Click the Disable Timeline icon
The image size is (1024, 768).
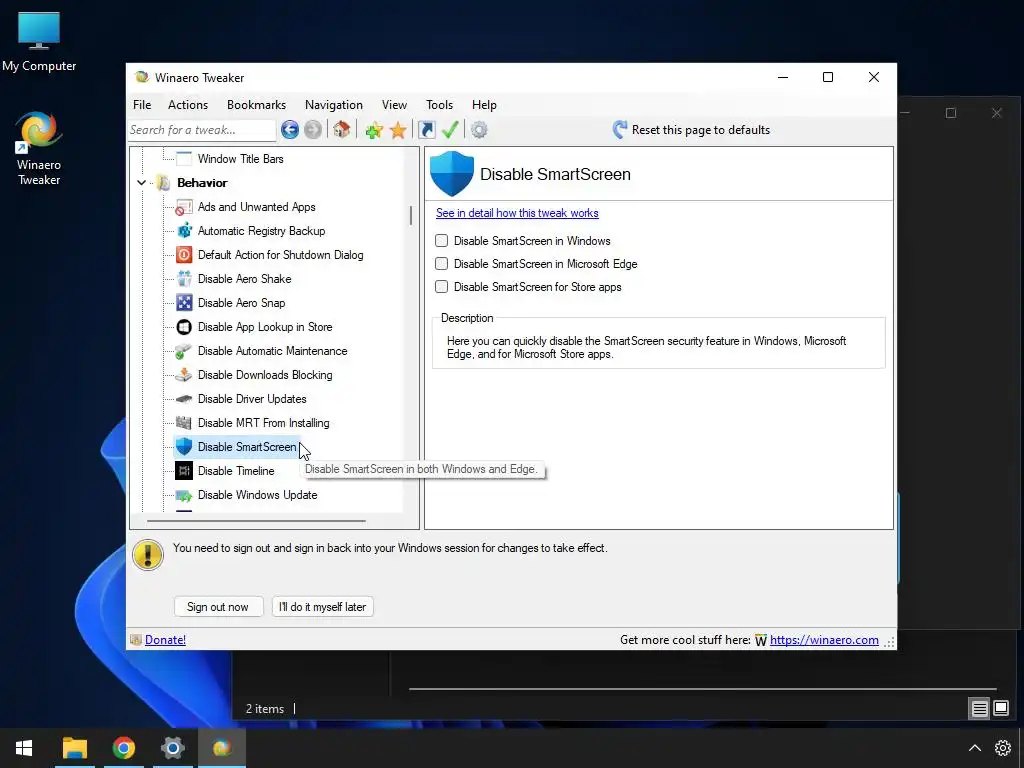tap(184, 471)
